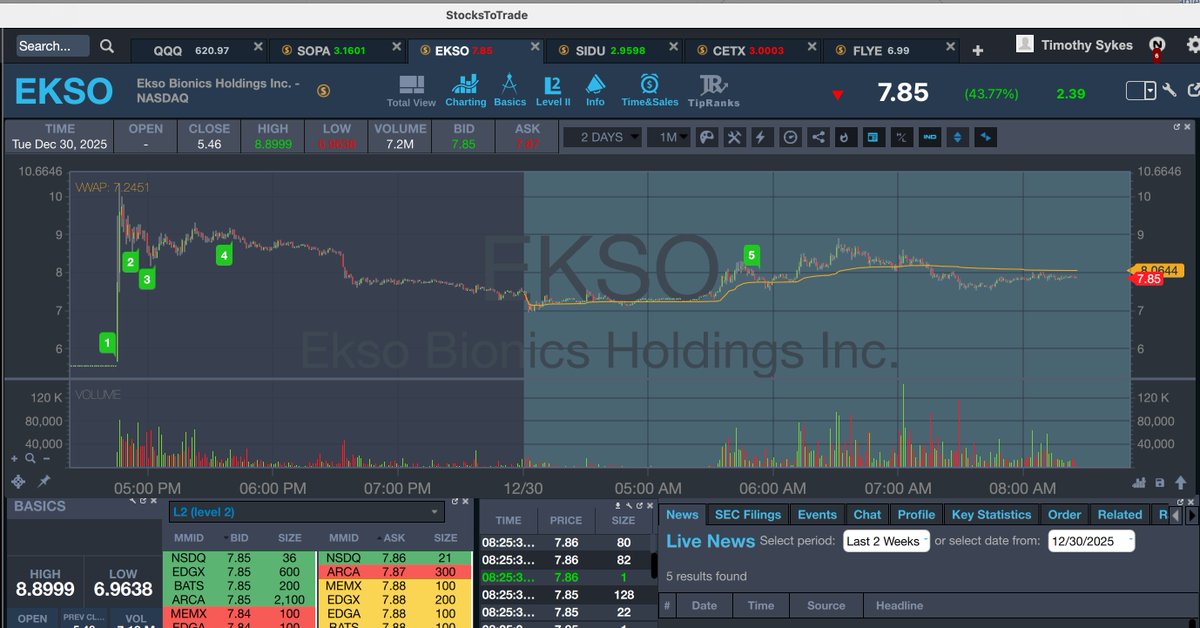The height and width of the screenshot is (628, 1200).
Task: Toggle percent change display on the chart
Action: (x=901, y=137)
